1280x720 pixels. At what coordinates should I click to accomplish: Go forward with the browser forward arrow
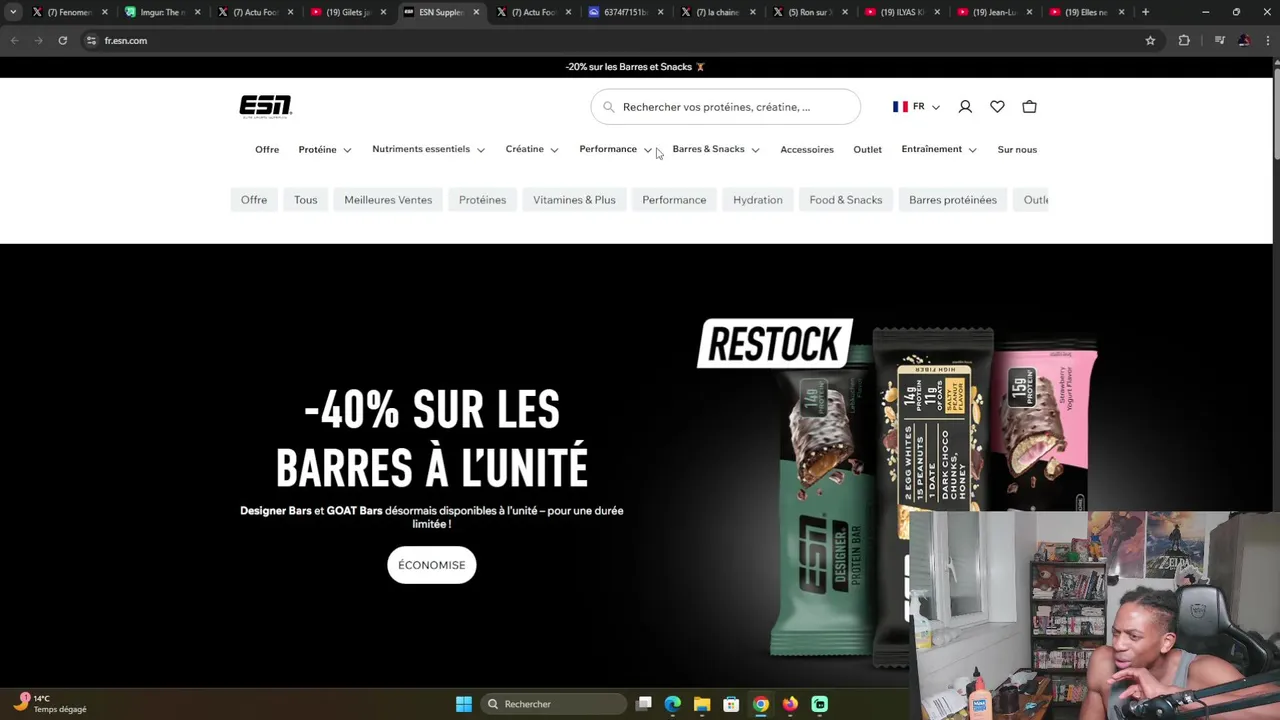pyautogui.click(x=38, y=40)
